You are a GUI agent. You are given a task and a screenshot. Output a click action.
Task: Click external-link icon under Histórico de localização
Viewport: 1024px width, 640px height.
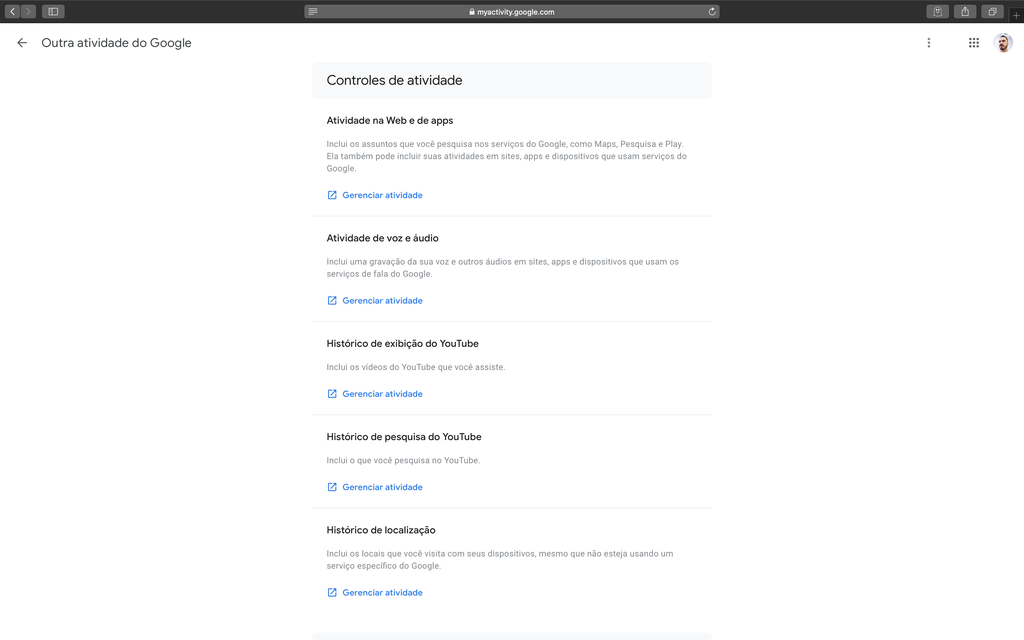click(x=332, y=592)
